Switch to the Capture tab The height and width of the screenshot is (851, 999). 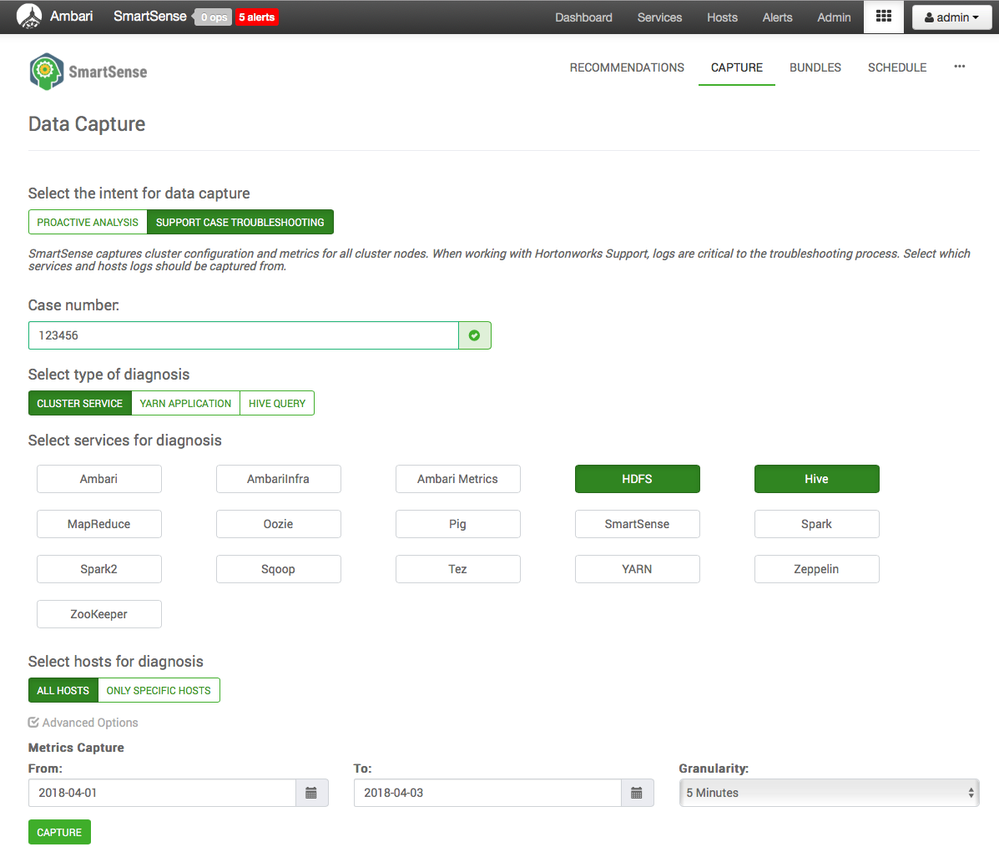click(737, 68)
